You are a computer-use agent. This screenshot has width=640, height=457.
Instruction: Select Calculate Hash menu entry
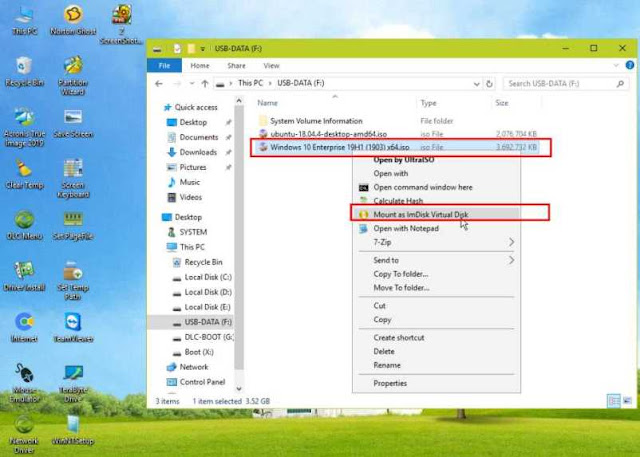click(436, 201)
